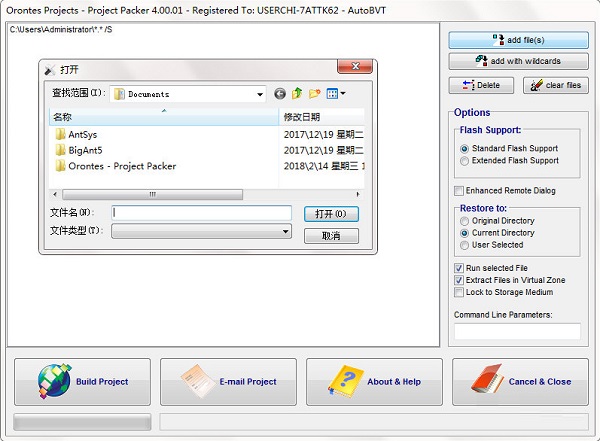The image size is (600, 441).
Task: Select Current Directory restore option
Action: 465,233
